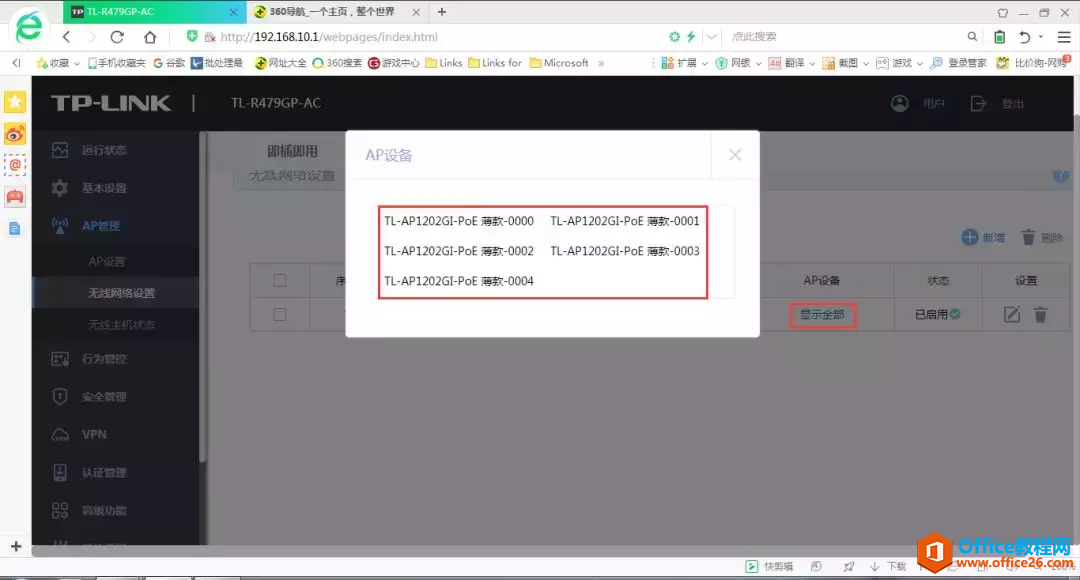The width and height of the screenshot is (1080, 580).
Task: Click 删除 delete button
Action: (x=1041, y=238)
